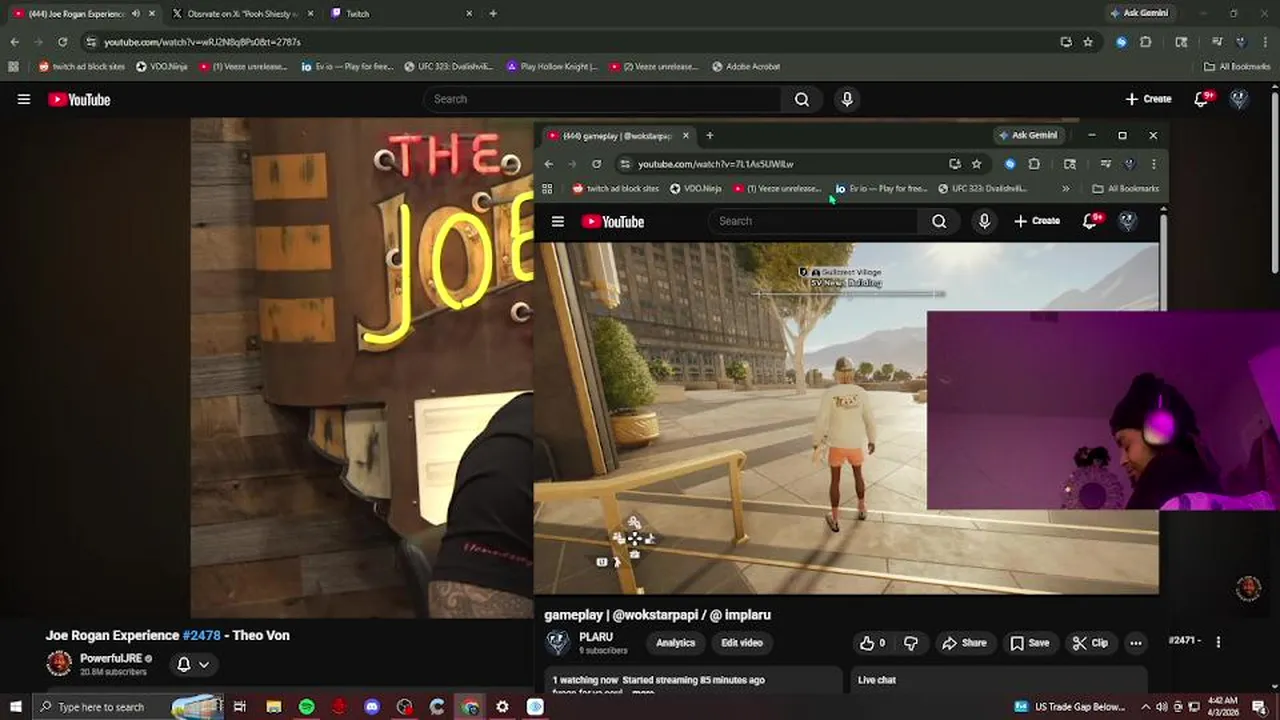This screenshot has height=720, width=1280.
Task: Open notifications bell in front gameplay window
Action: (1092, 221)
